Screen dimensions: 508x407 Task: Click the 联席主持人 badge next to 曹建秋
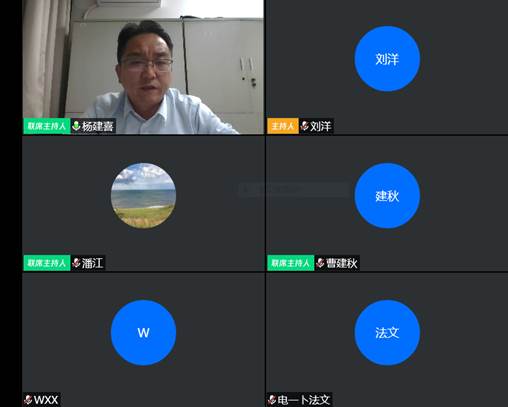coord(291,263)
